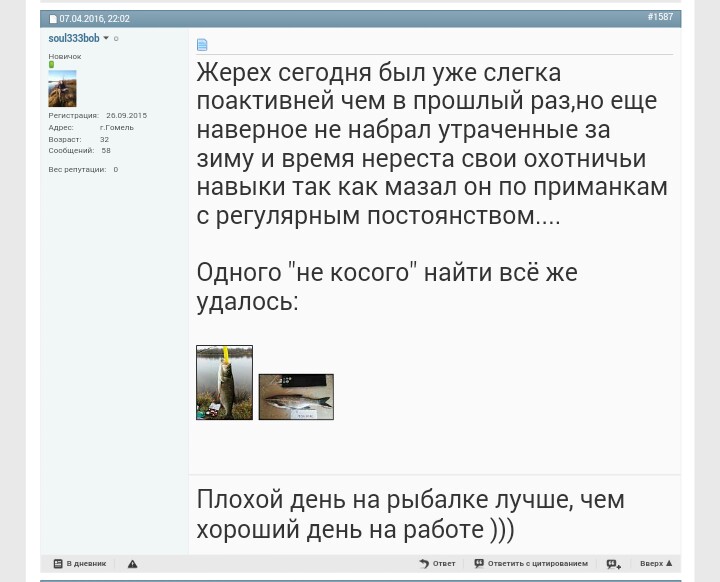This screenshot has height=582, width=720.
Task: Click the "В дневник" blog button
Action: pyautogui.click(x=86, y=564)
